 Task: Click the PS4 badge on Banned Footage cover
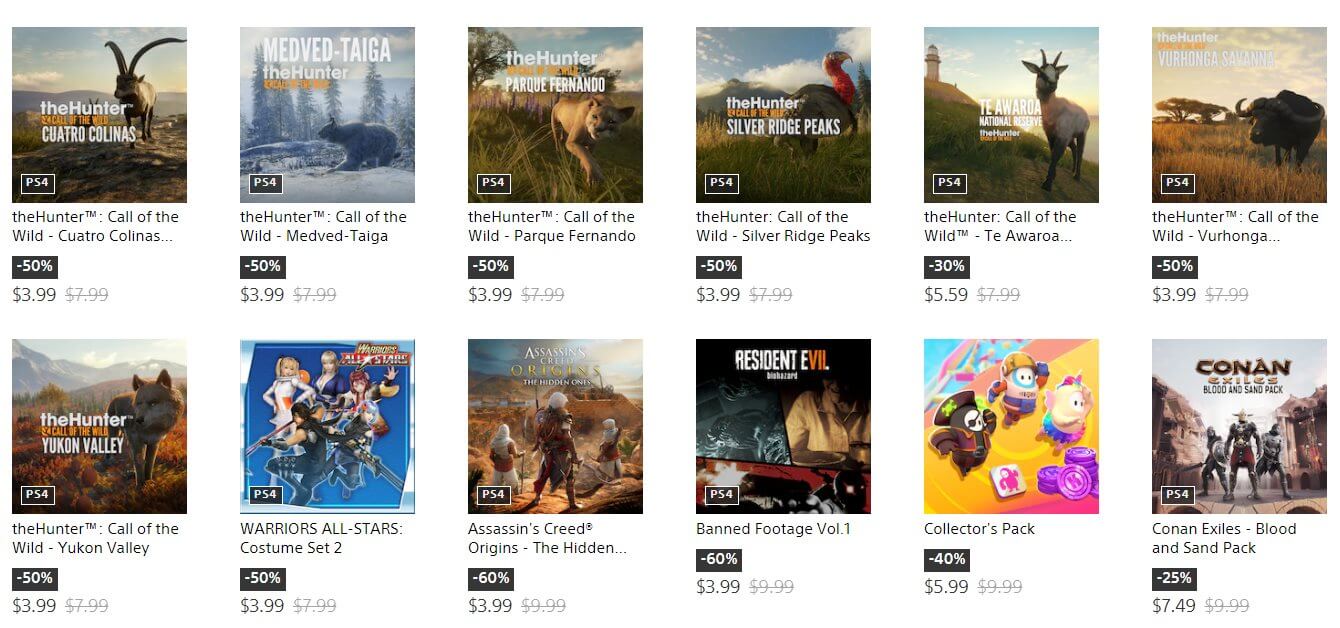721,494
